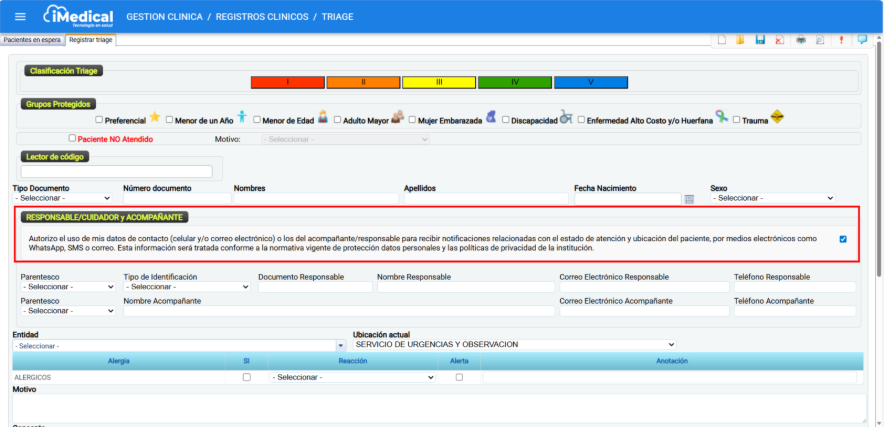Image resolution: width=885 pixels, height=427 pixels.
Task: Open the blue chat bubble icon
Action: (863, 40)
